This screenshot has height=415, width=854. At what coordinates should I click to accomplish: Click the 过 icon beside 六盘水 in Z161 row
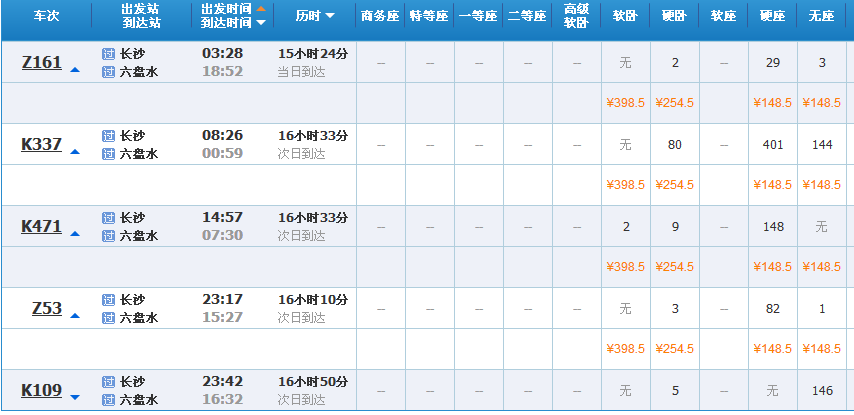coord(108,72)
